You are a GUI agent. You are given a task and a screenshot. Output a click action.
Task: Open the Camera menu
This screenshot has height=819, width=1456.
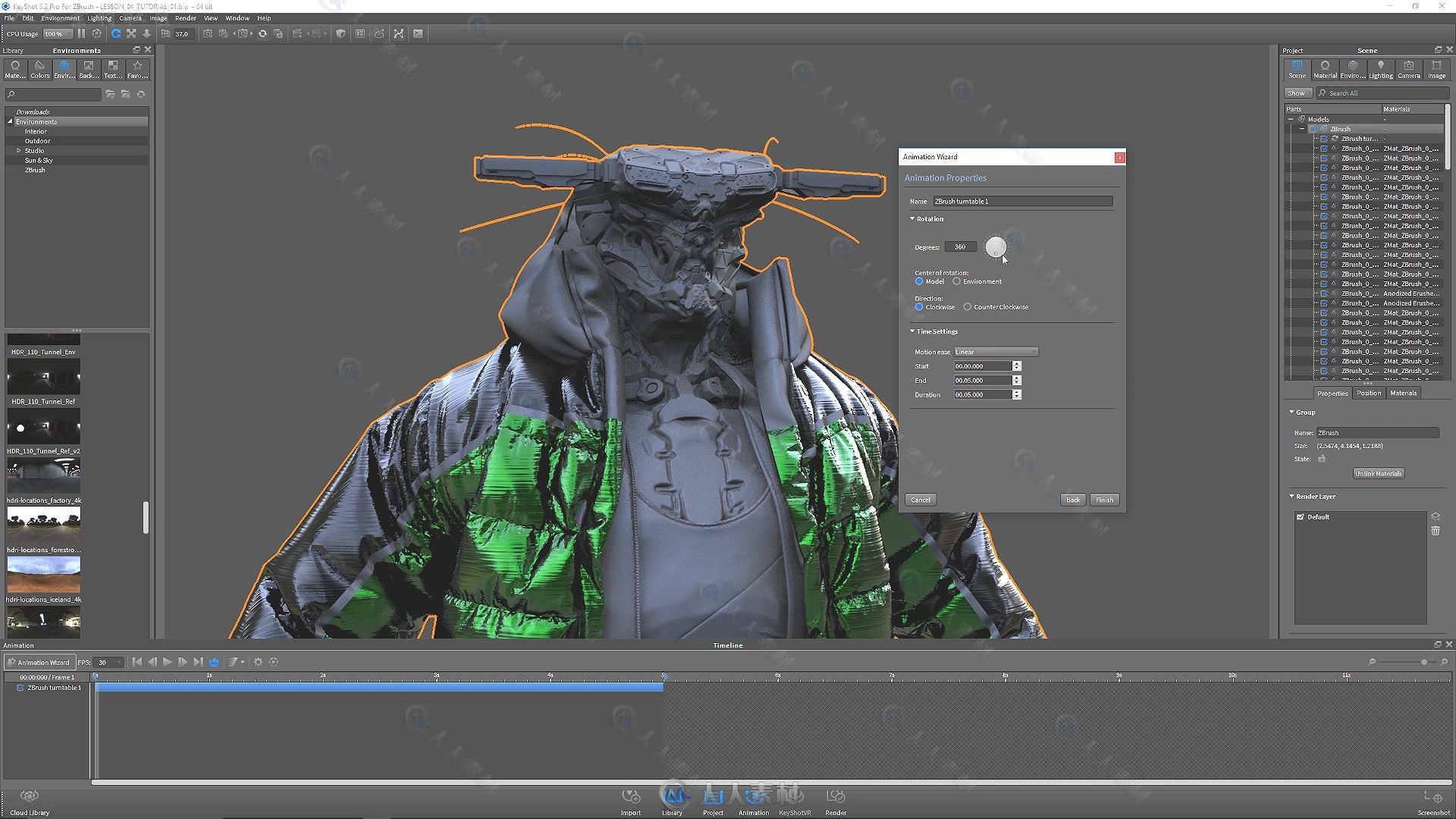coord(130,18)
